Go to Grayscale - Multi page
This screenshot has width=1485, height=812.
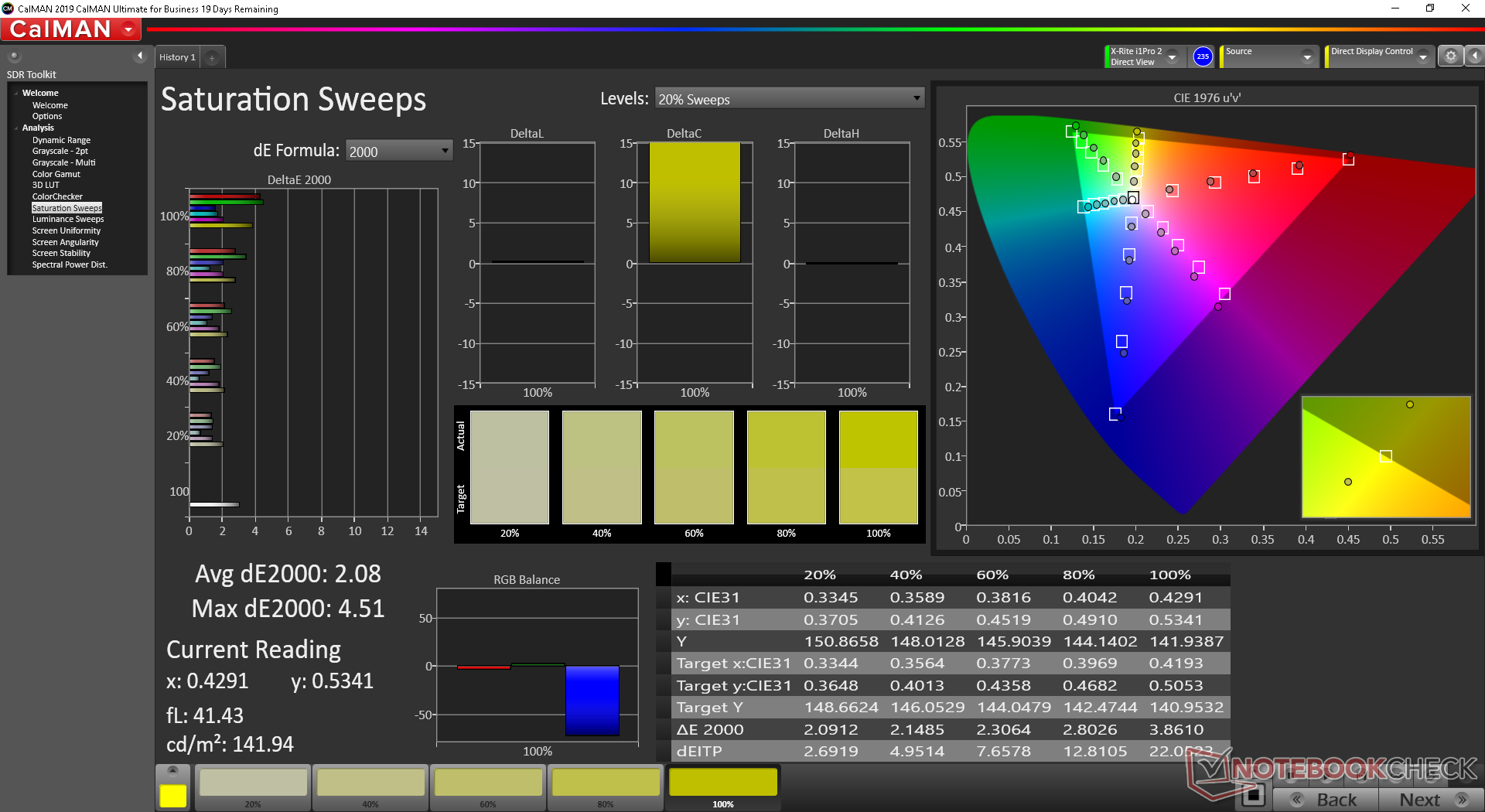63,162
